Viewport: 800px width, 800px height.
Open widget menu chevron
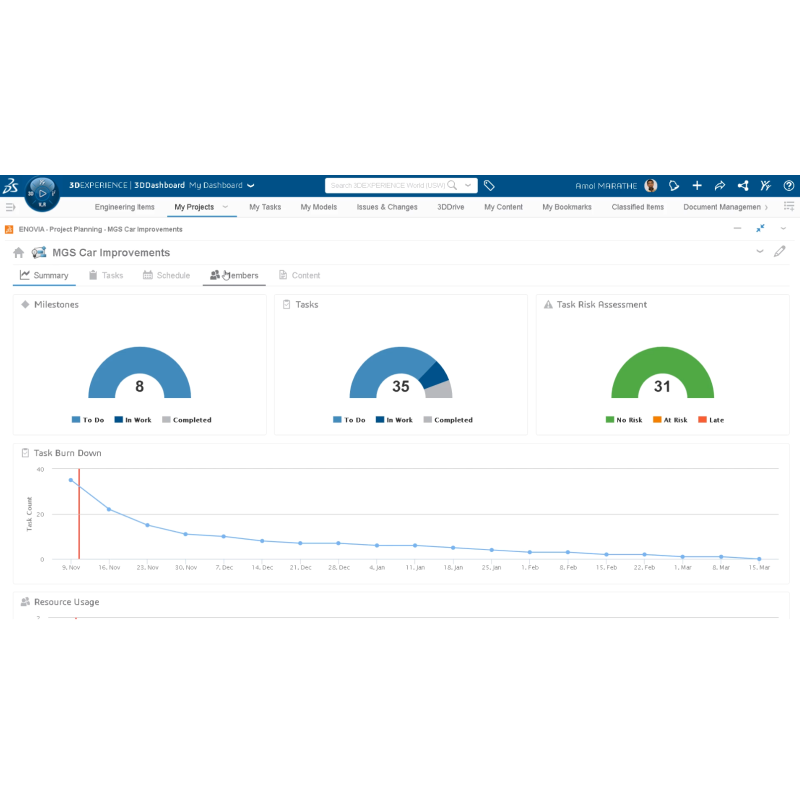click(x=783, y=229)
